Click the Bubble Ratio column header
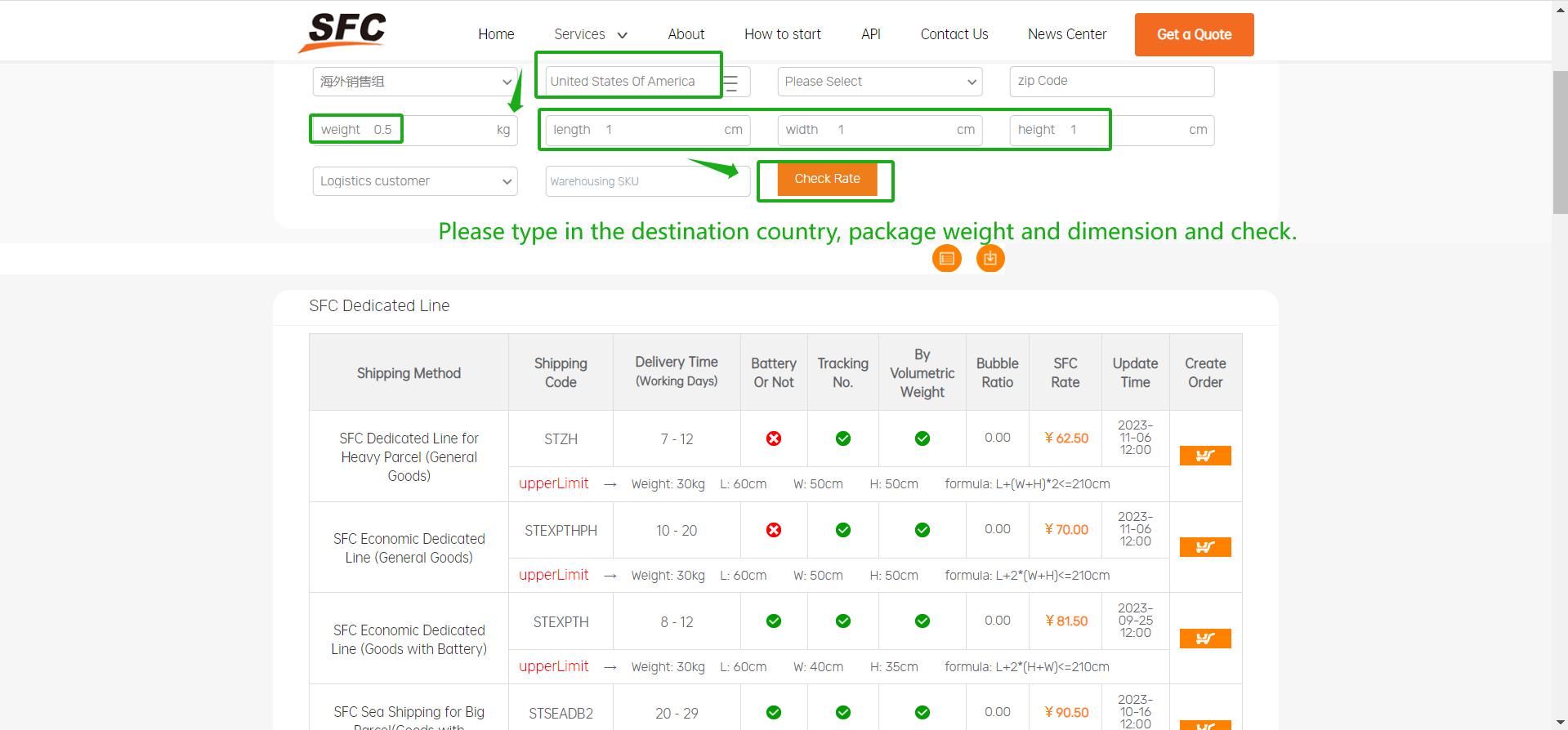 coord(997,372)
